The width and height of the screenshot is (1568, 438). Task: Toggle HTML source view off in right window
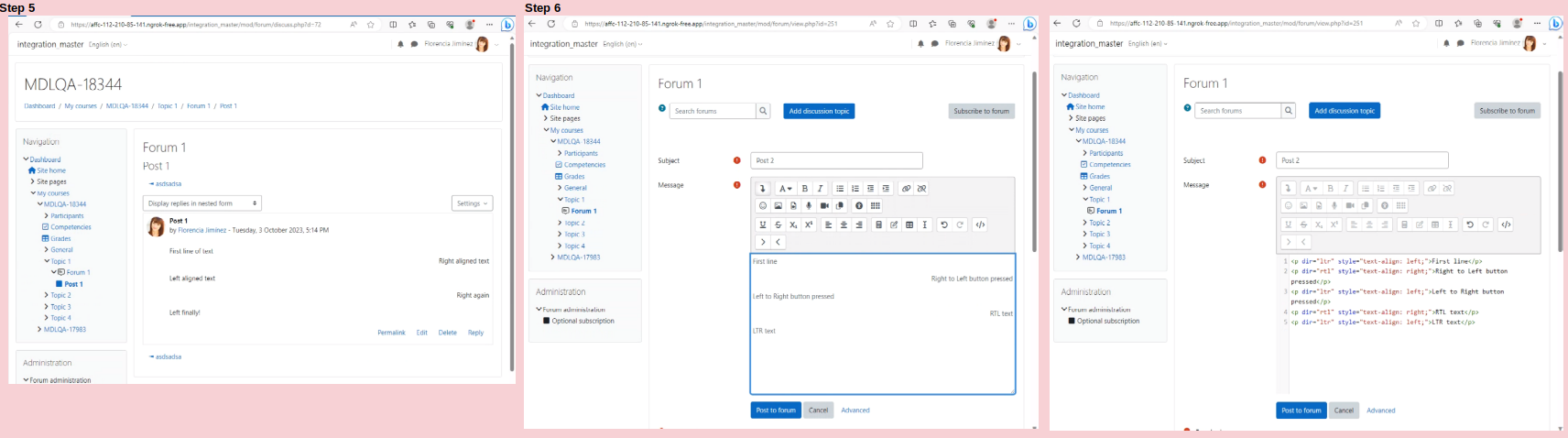[1506, 224]
